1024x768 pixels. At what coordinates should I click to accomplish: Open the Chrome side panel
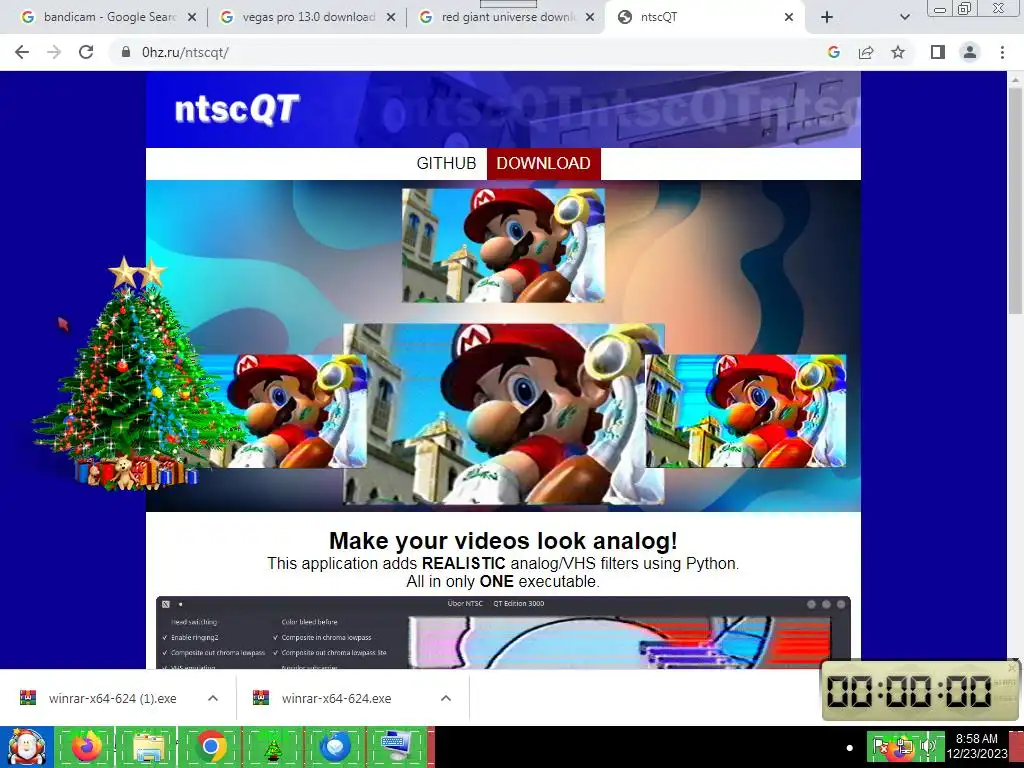coord(938,52)
